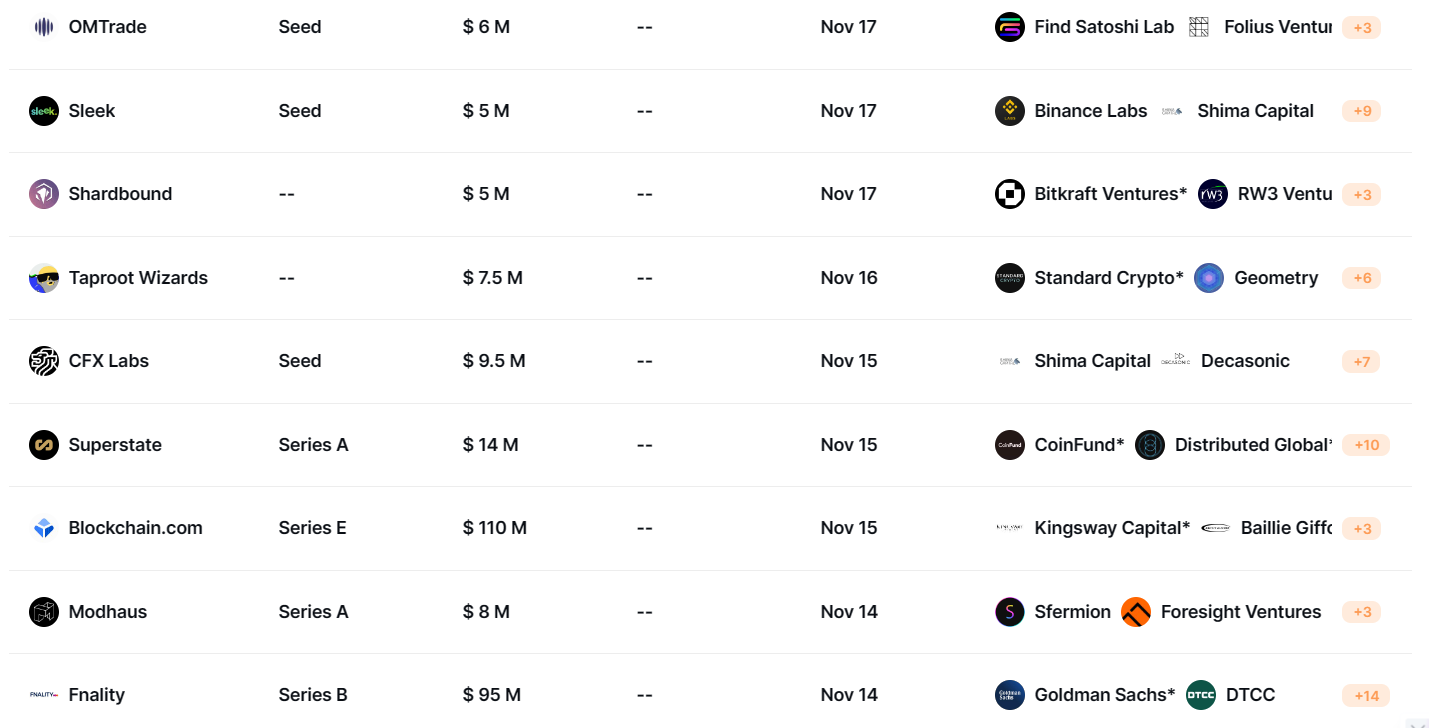The height and width of the screenshot is (728, 1429).
Task: Expand the +14 investors badge for Fnality
Action: tap(1366, 696)
